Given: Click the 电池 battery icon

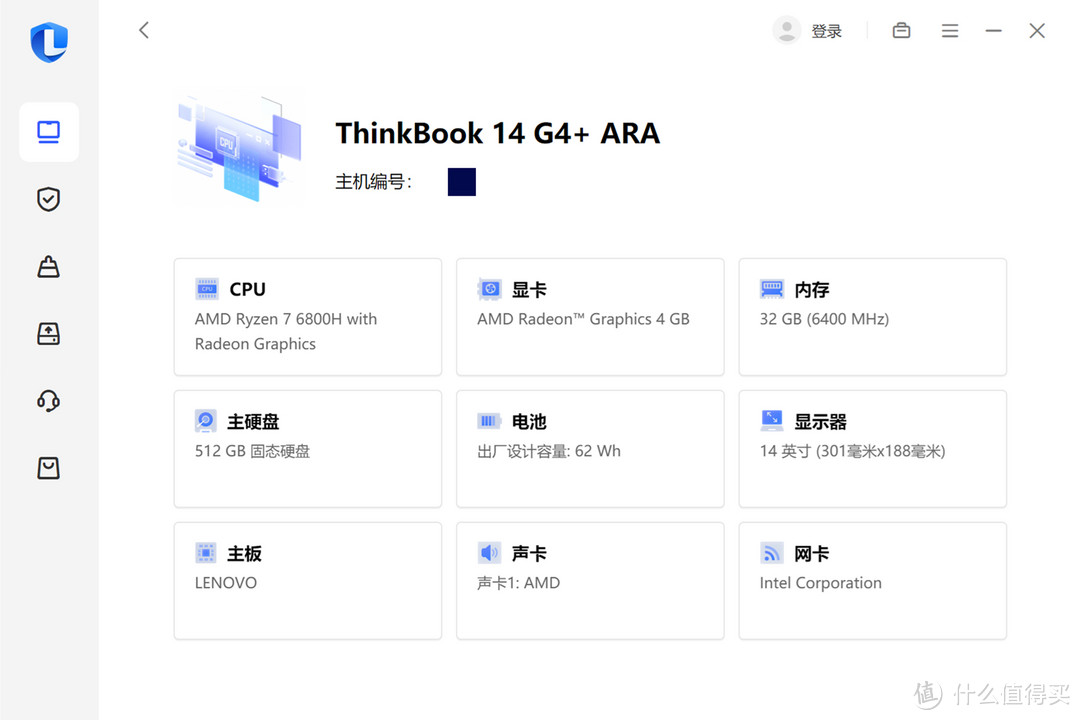Looking at the screenshot, I should [x=489, y=421].
